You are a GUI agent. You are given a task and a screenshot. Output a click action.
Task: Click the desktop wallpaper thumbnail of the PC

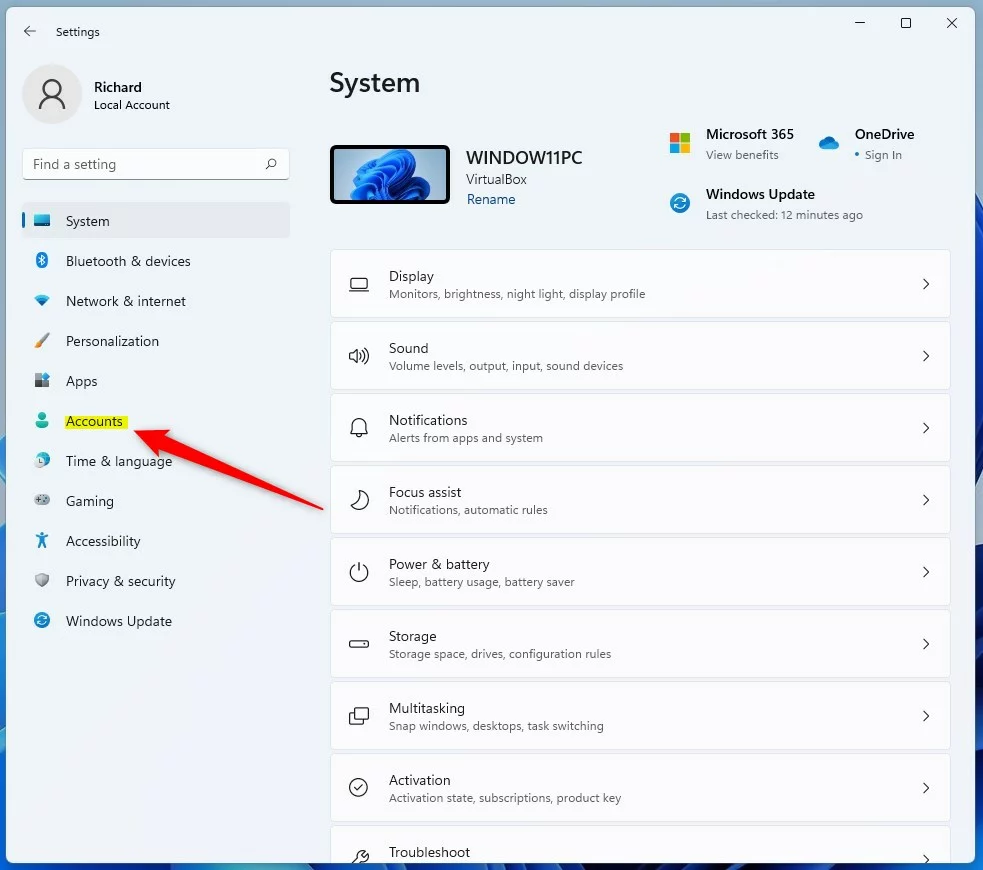(390, 174)
